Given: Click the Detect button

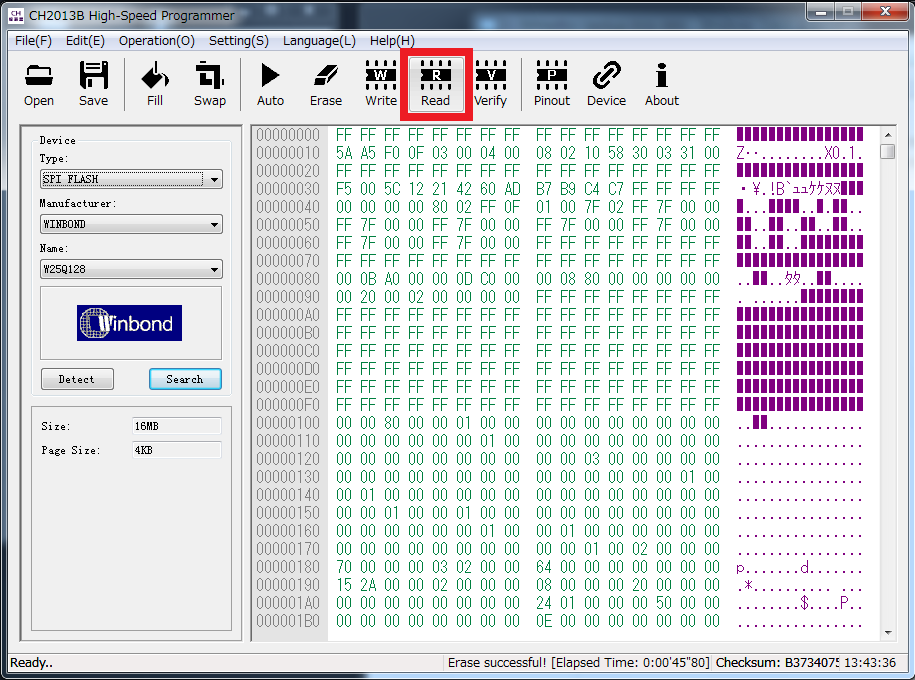Looking at the screenshot, I should pos(77,379).
